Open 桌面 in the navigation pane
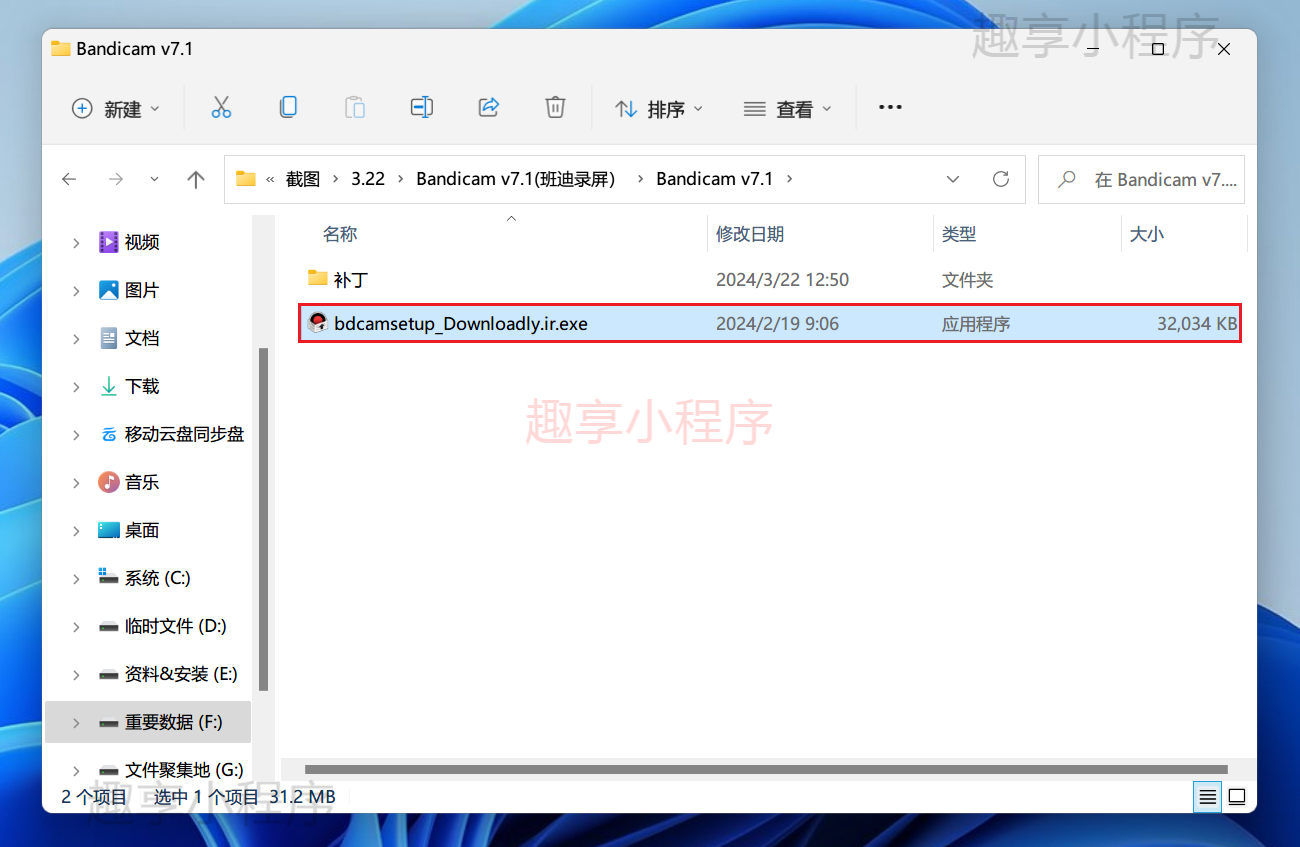1300x847 pixels. [142, 530]
